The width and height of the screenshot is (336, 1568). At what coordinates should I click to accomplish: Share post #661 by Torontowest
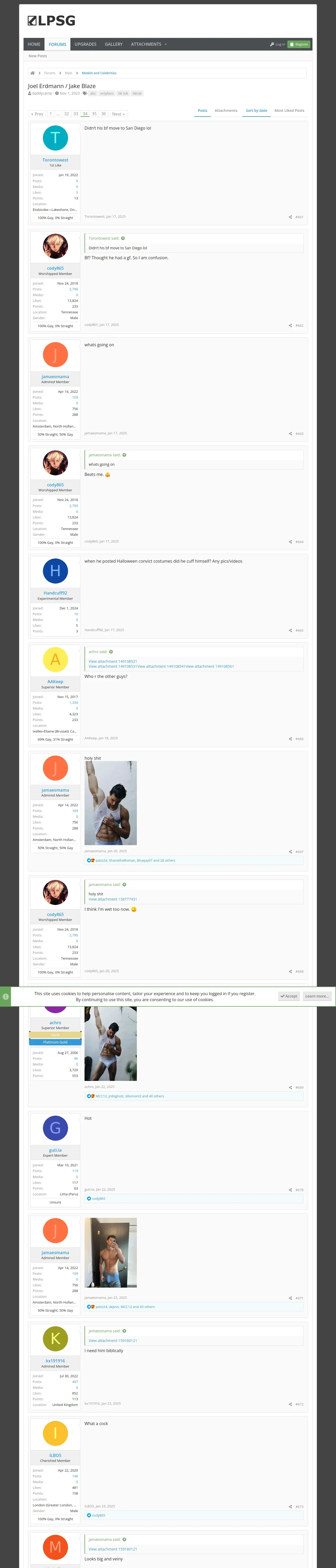click(x=290, y=217)
